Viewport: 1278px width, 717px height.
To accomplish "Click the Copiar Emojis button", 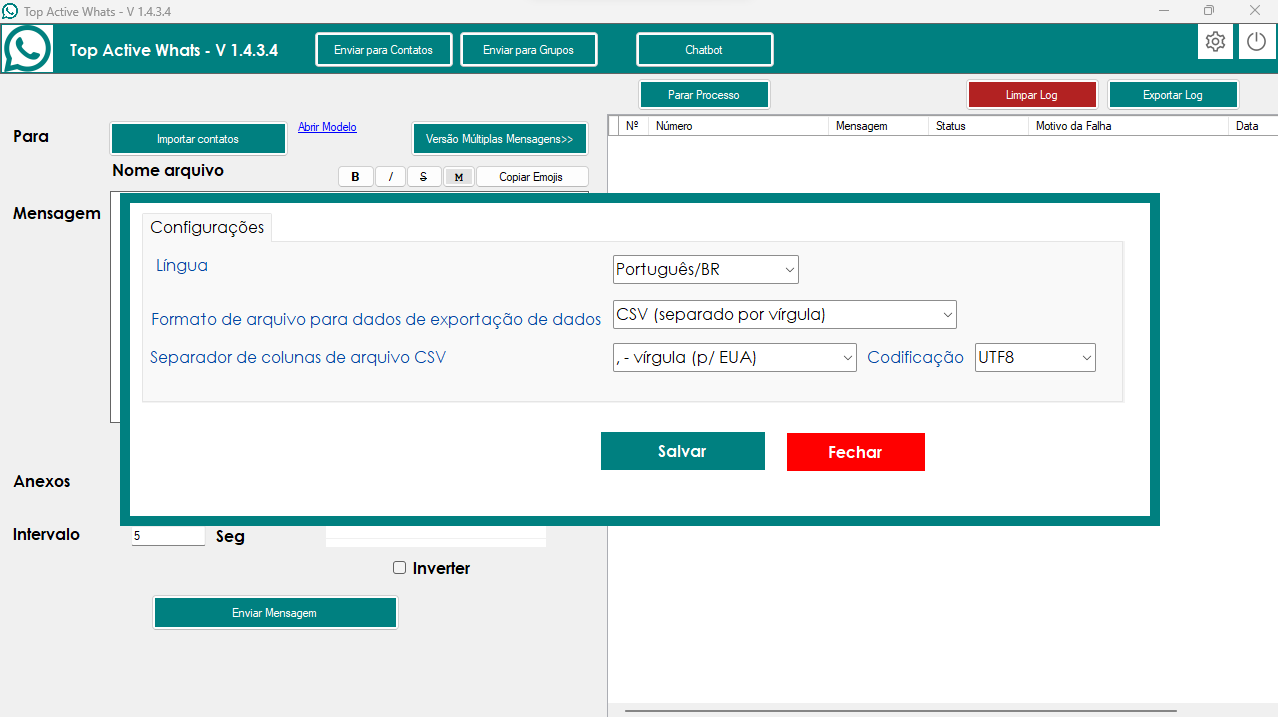I will point(531,177).
